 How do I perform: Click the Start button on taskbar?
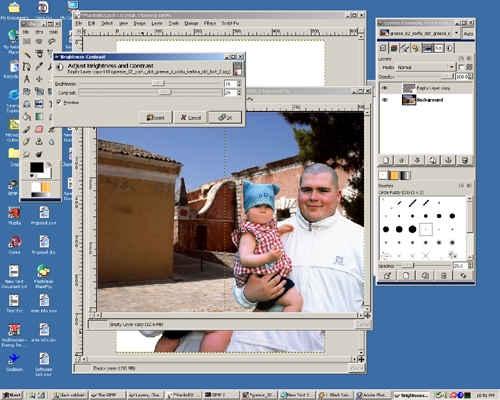point(11,395)
